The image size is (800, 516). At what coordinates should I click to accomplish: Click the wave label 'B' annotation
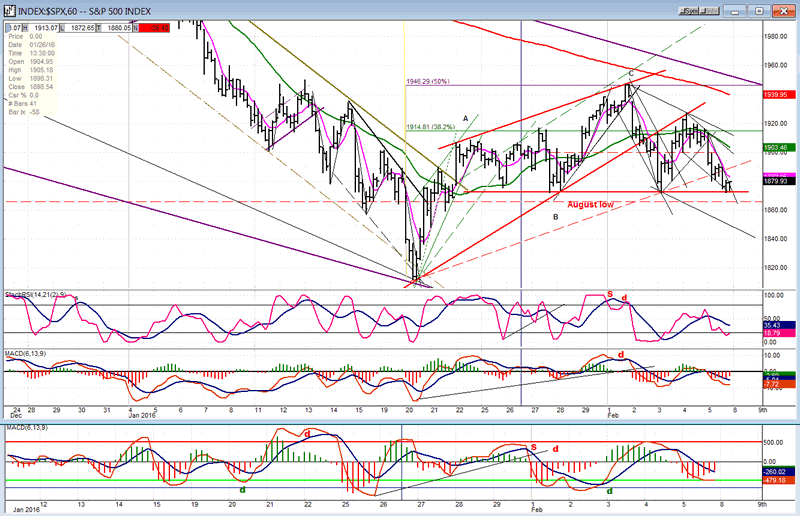[x=555, y=216]
